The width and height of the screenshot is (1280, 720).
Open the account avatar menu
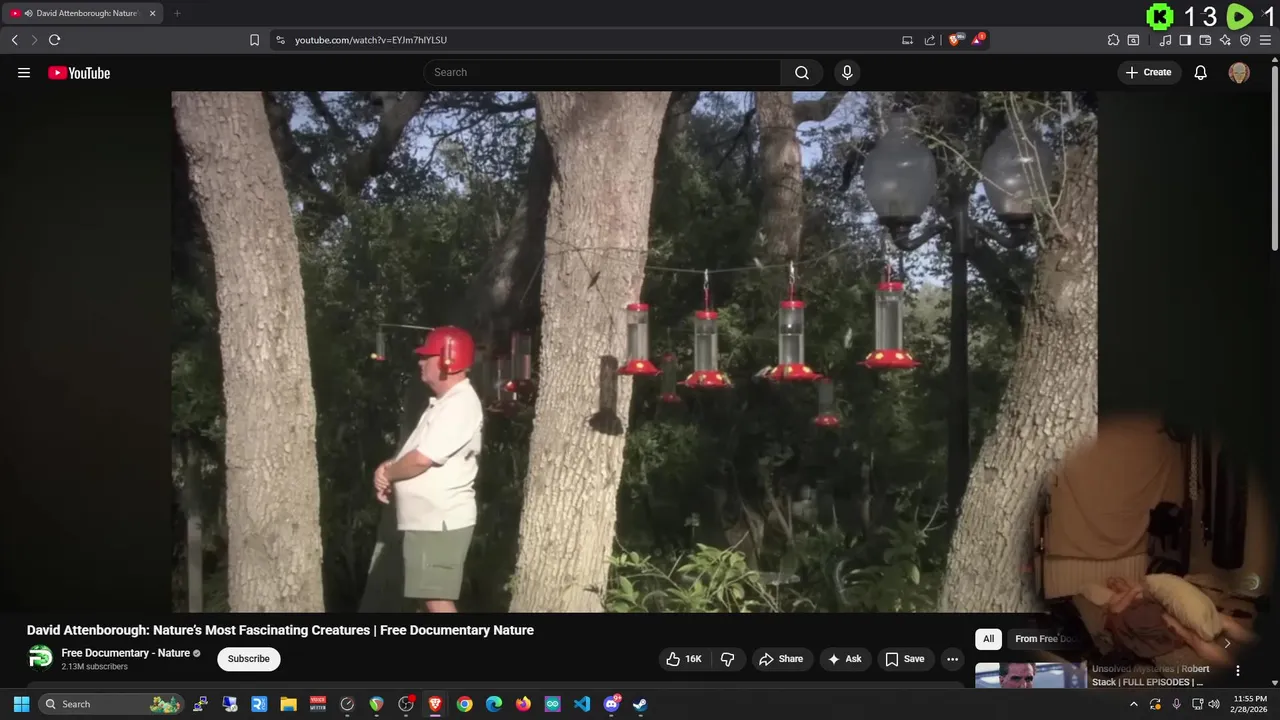(1239, 72)
